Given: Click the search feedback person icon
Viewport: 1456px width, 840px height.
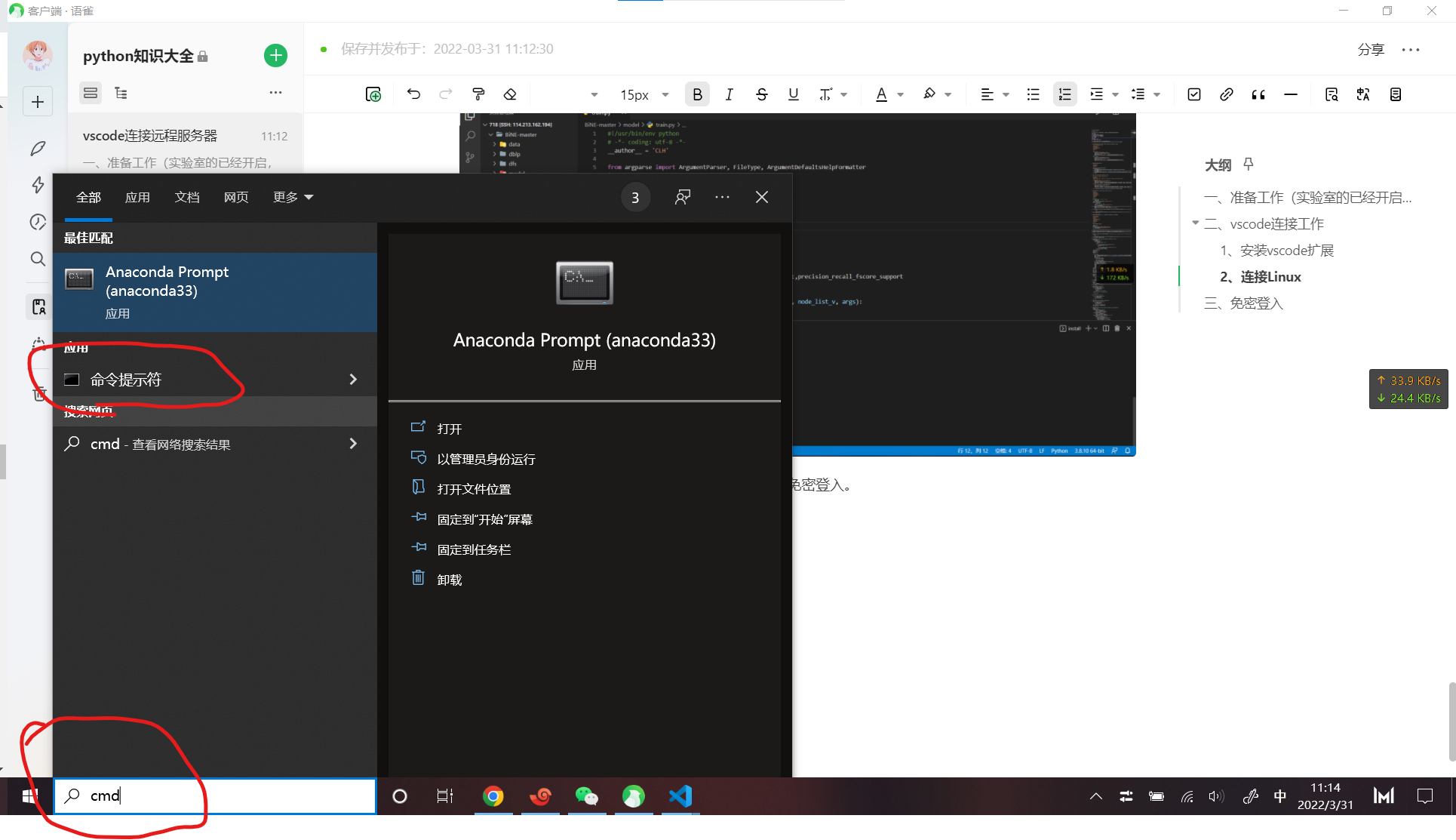Looking at the screenshot, I should (682, 197).
